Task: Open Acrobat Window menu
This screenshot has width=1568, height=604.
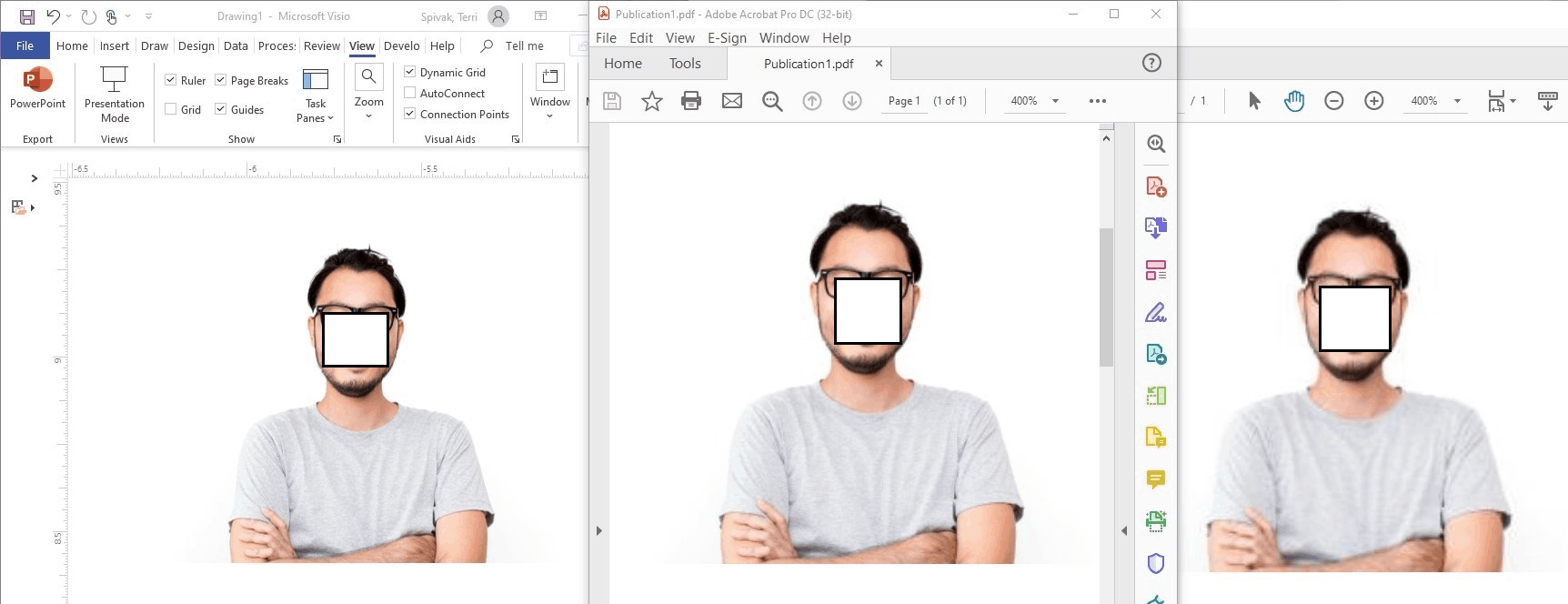Action: pos(784,37)
